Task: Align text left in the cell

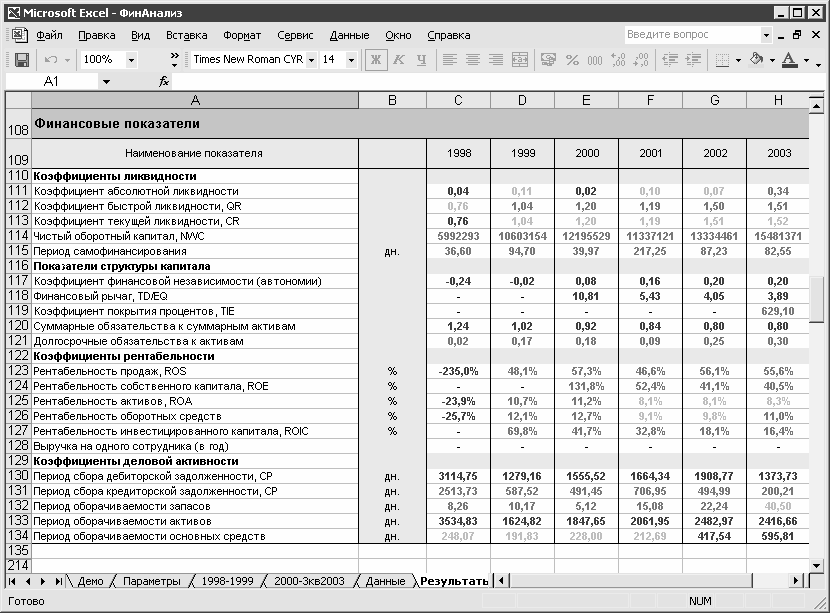Action: pos(449,60)
